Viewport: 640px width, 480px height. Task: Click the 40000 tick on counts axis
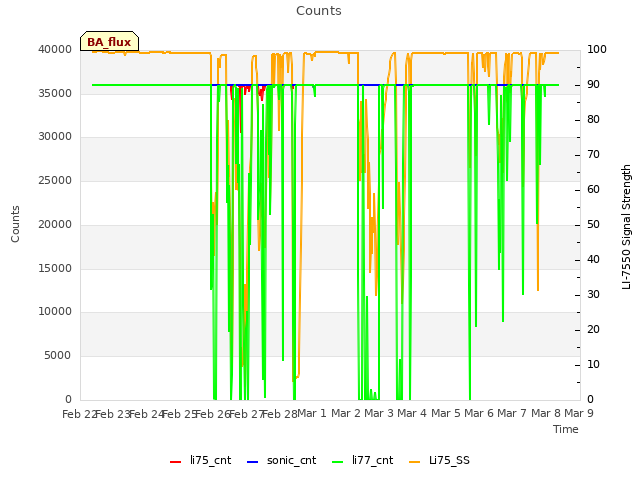(x=55, y=50)
